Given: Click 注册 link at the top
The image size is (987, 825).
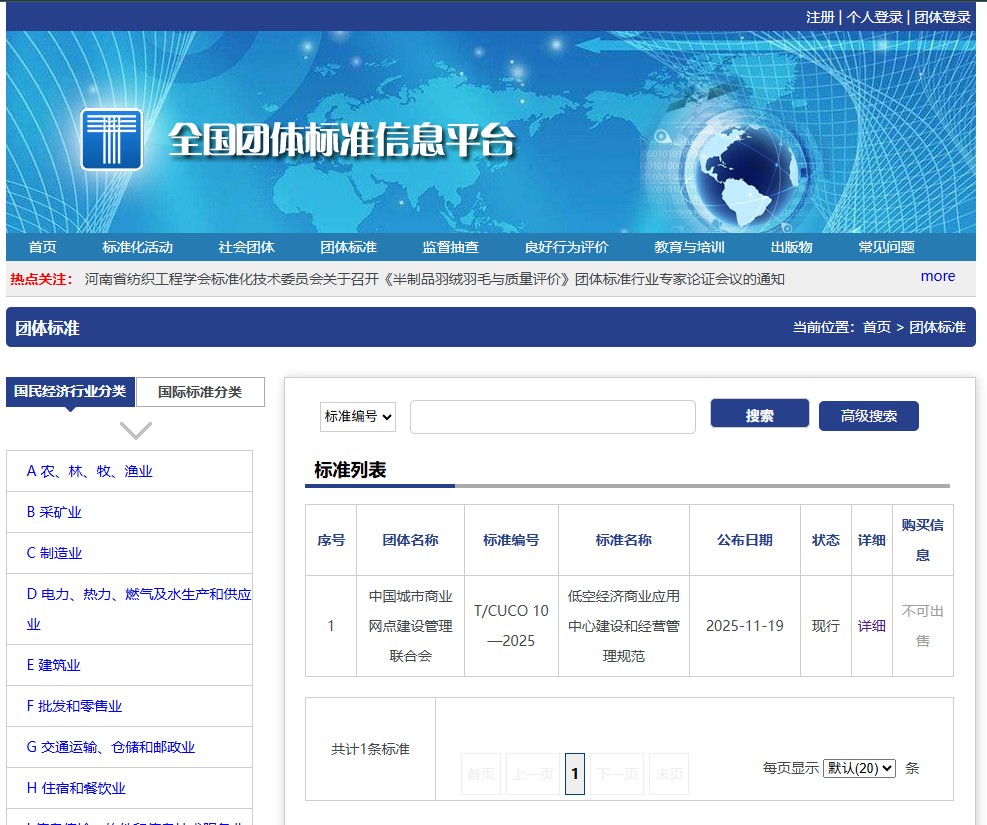Looking at the screenshot, I should tap(820, 17).
